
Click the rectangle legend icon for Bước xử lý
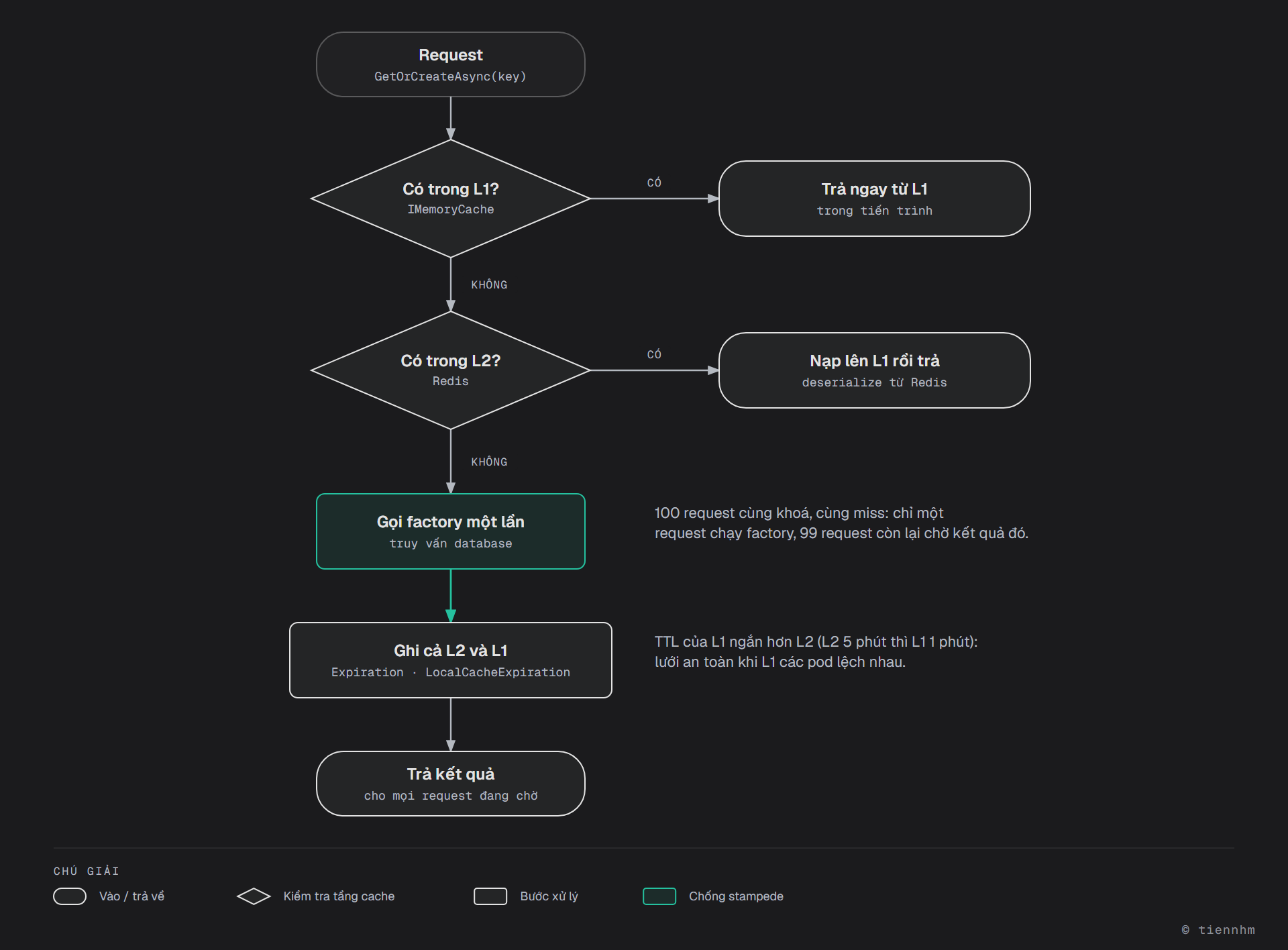(490, 896)
